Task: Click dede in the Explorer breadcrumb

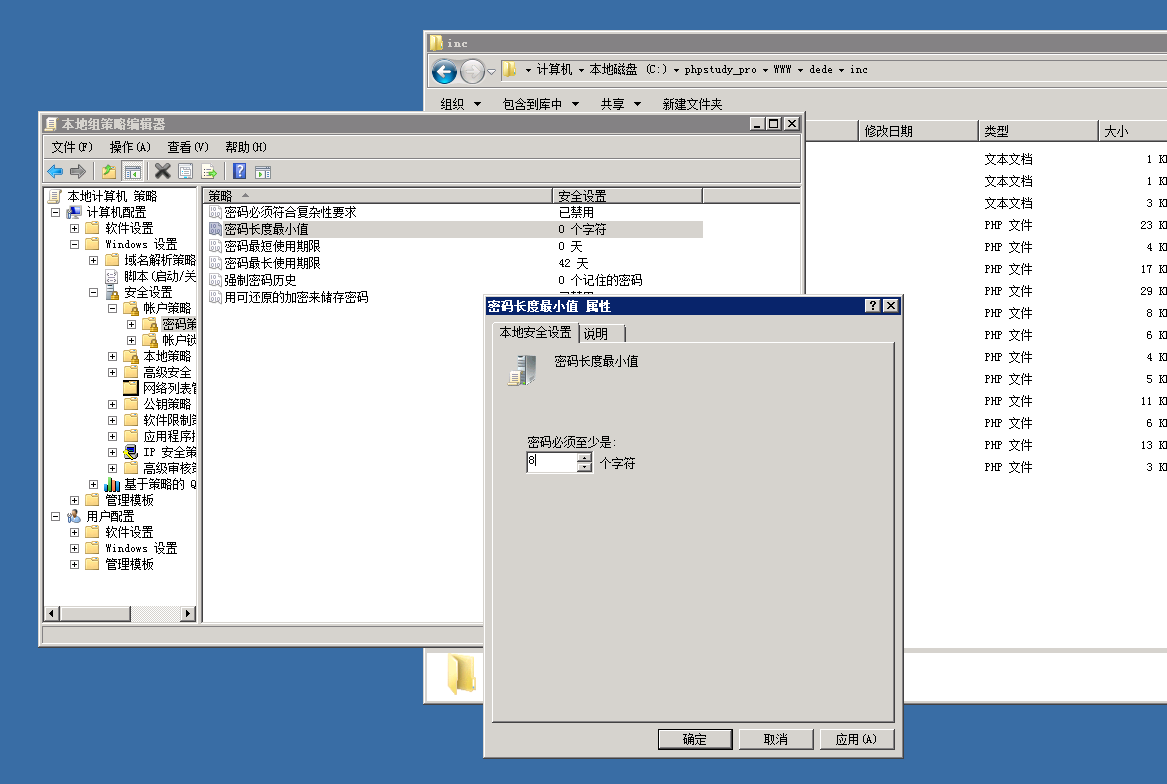Action: pyautogui.click(x=821, y=69)
